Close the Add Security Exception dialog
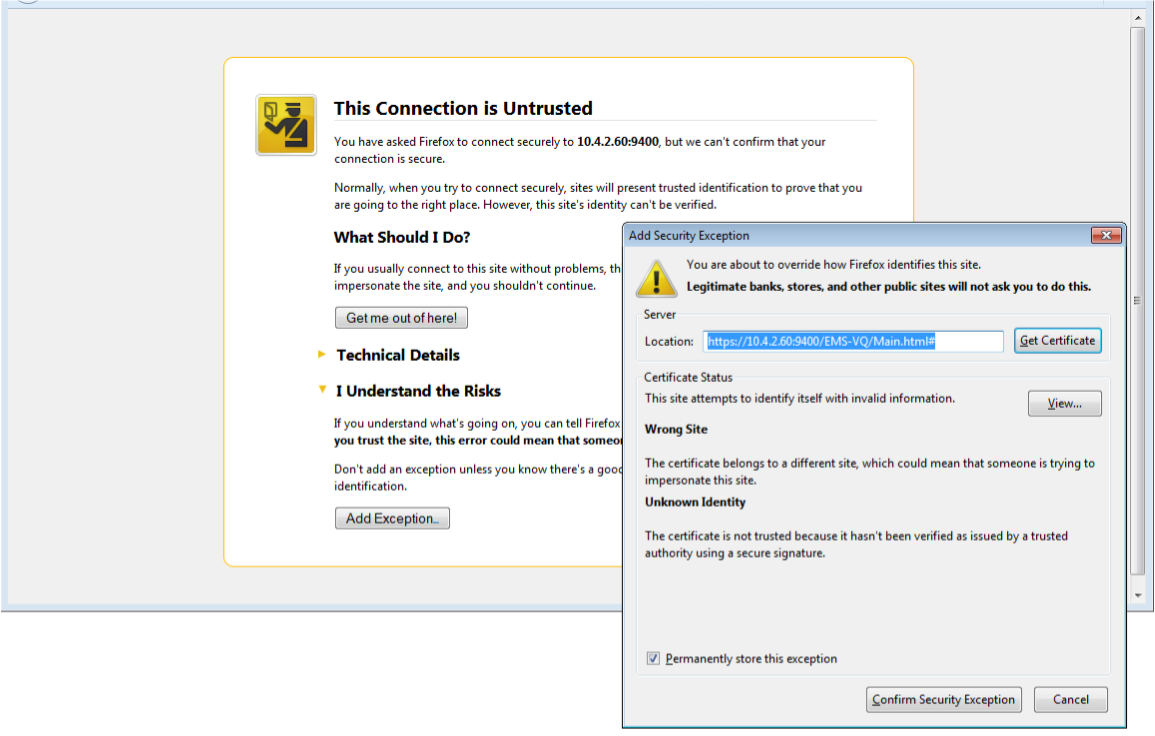 [x=1105, y=236]
